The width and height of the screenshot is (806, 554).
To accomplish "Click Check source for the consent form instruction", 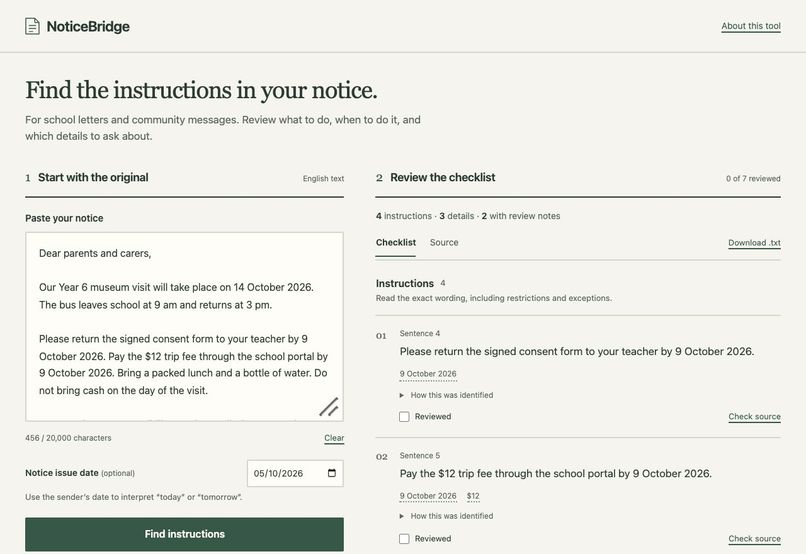I will pos(755,417).
